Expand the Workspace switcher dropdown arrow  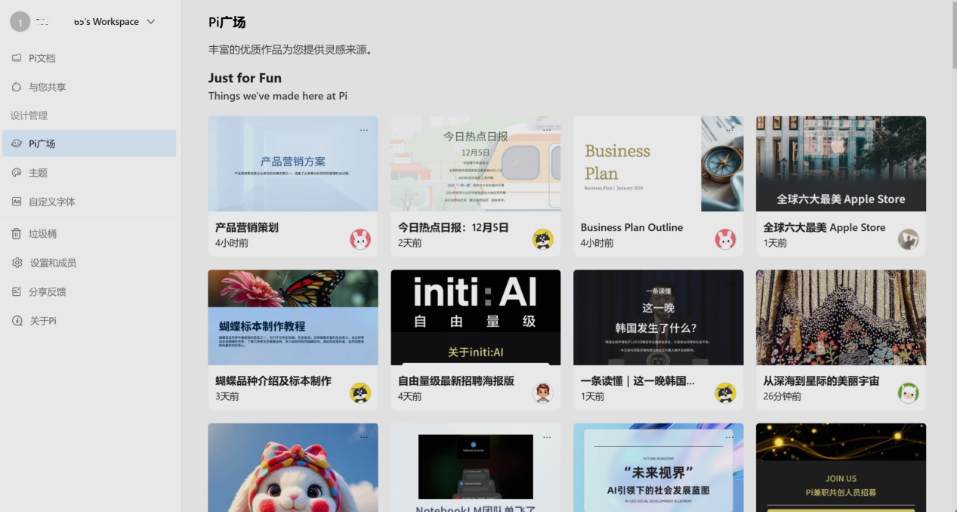point(151,22)
